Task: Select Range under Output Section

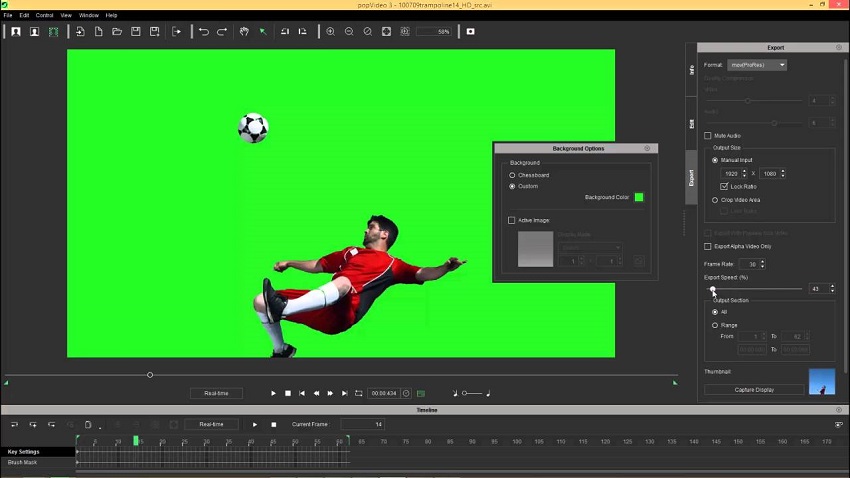Action: [714, 326]
